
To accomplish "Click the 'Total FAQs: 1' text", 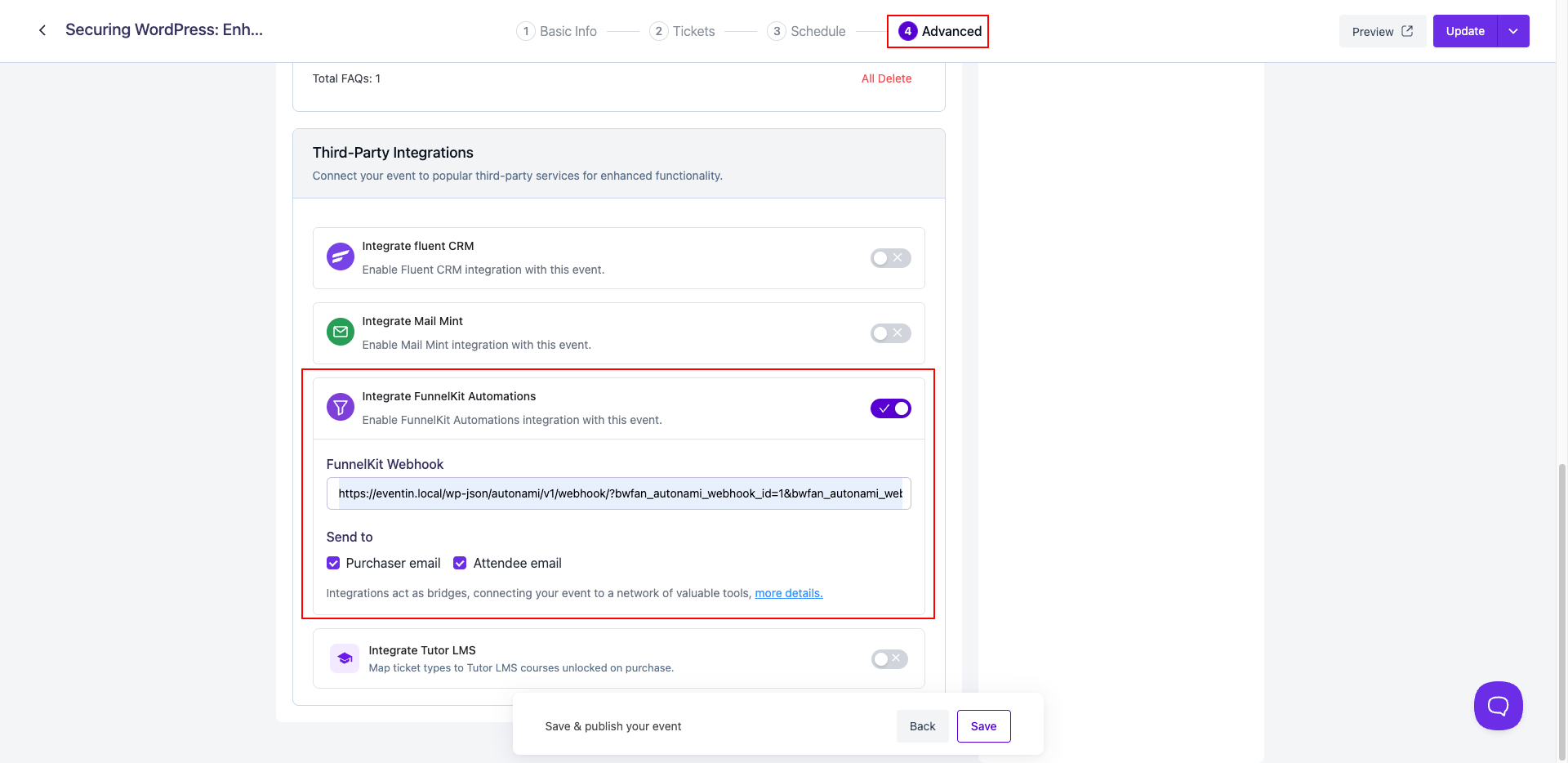I will point(346,78).
